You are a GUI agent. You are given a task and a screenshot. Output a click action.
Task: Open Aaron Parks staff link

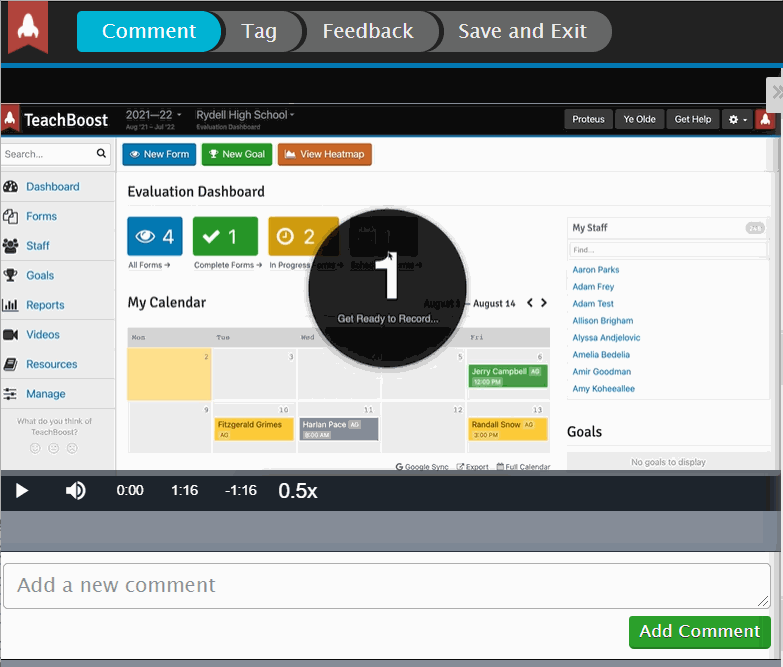596,270
